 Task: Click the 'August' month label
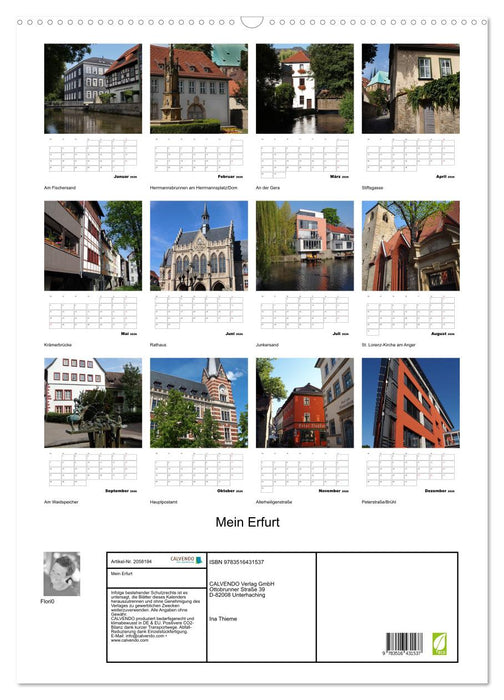[439, 334]
